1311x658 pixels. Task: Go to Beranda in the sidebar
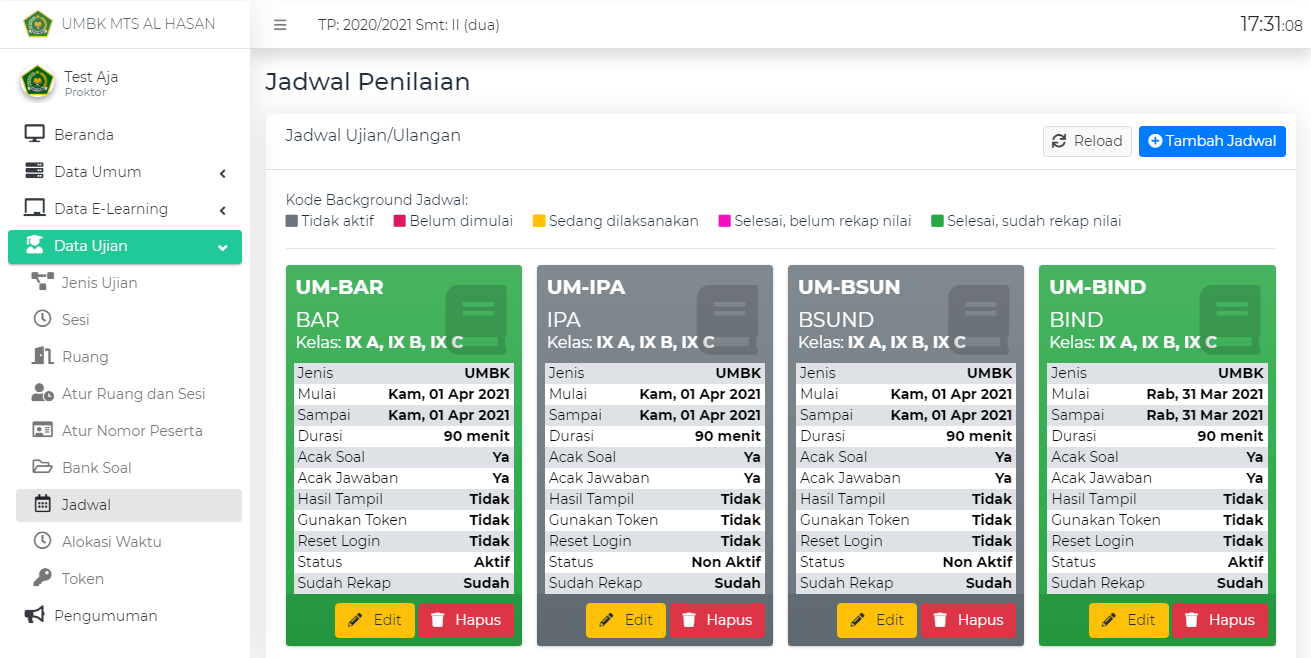pyautogui.click(x=84, y=135)
